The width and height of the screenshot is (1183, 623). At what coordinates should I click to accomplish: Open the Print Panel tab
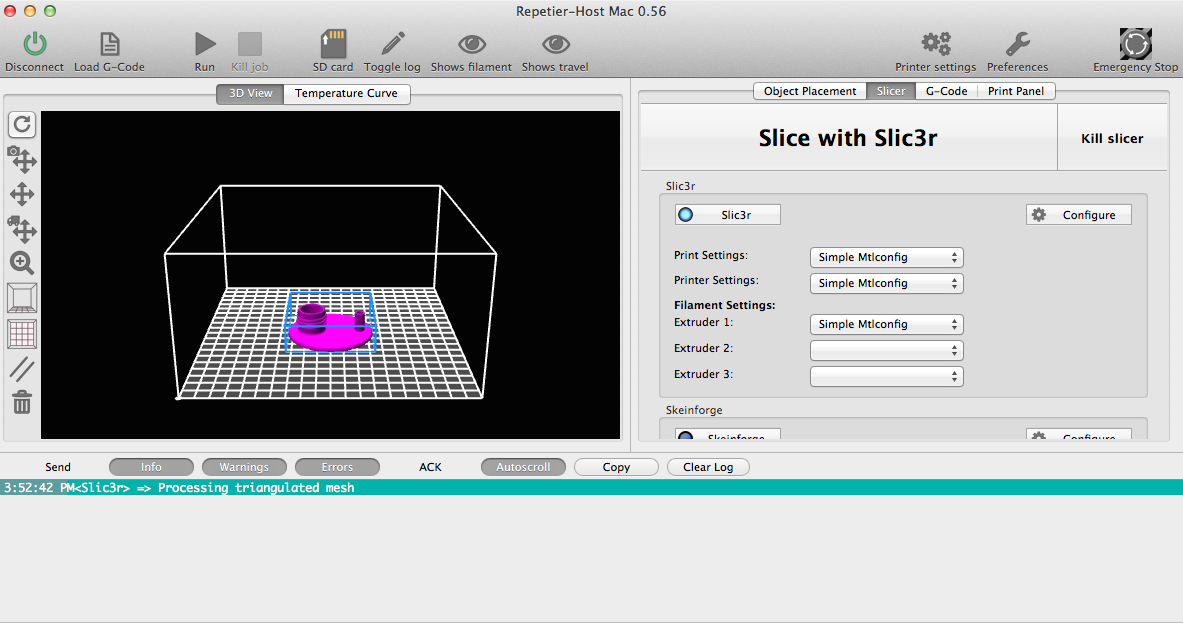pos(1016,91)
